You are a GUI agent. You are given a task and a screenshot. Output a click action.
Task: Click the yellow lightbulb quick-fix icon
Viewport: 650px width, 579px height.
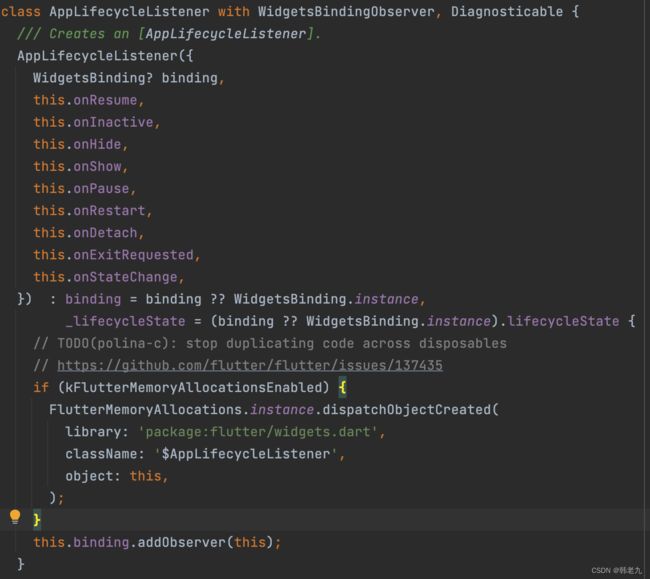(15, 517)
